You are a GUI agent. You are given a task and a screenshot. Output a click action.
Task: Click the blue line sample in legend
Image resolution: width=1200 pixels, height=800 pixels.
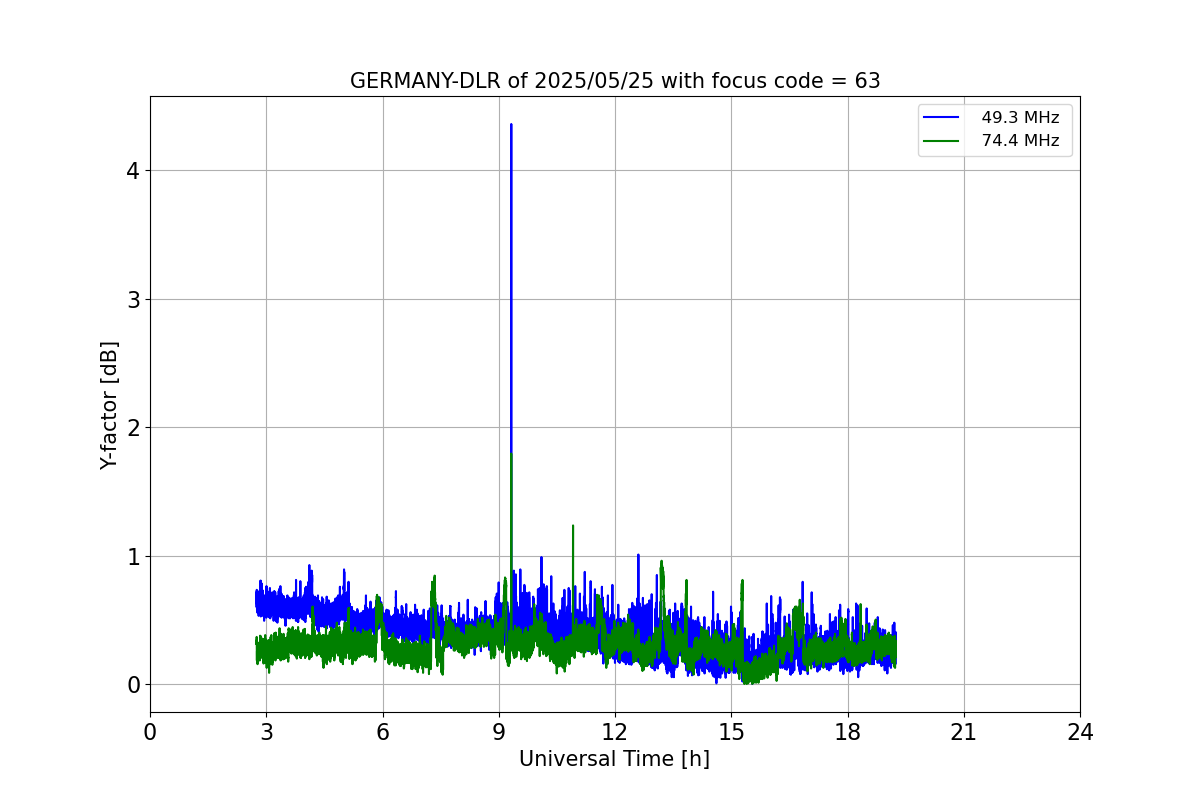pyautogui.click(x=941, y=118)
